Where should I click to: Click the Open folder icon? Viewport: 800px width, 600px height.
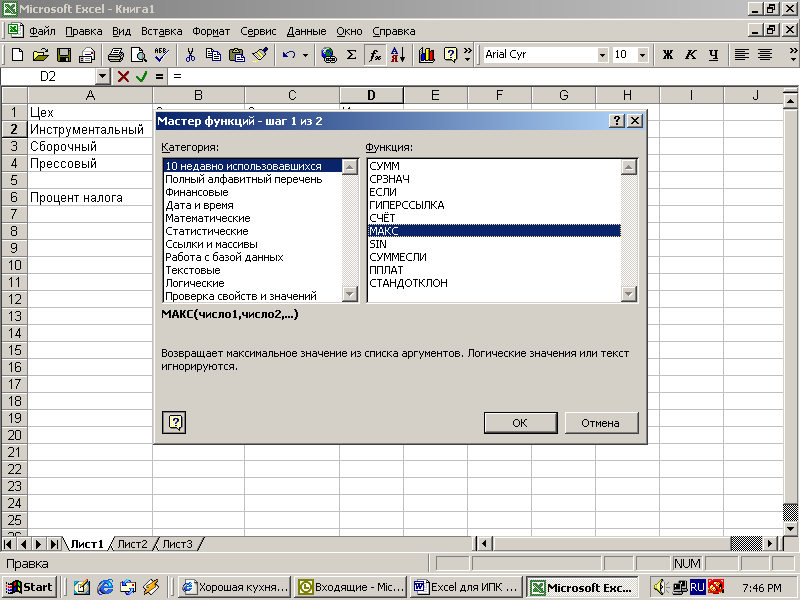(x=40, y=55)
